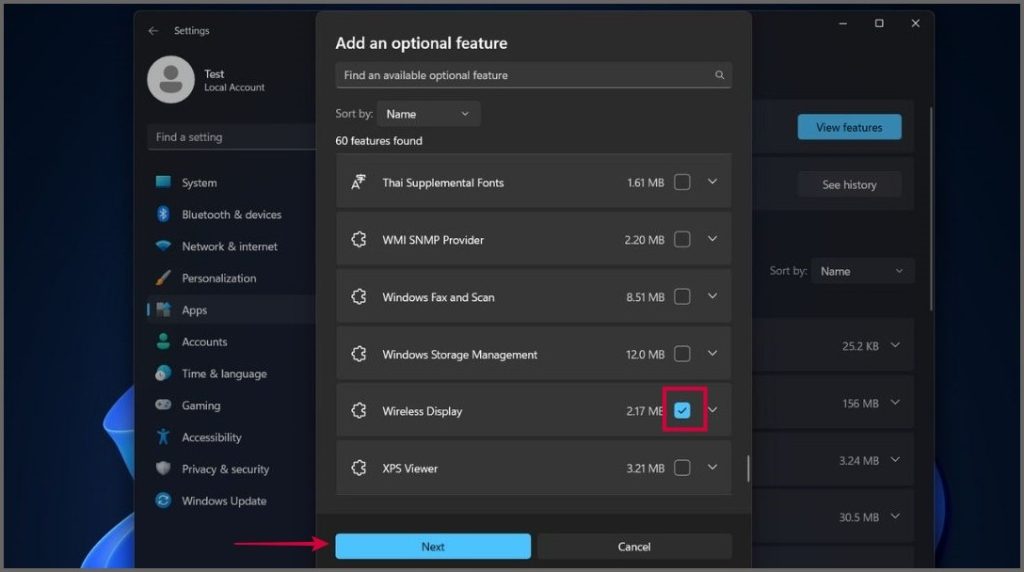The height and width of the screenshot is (572, 1024).
Task: Go to Bluetooth & devices settings
Action: pyautogui.click(x=231, y=214)
